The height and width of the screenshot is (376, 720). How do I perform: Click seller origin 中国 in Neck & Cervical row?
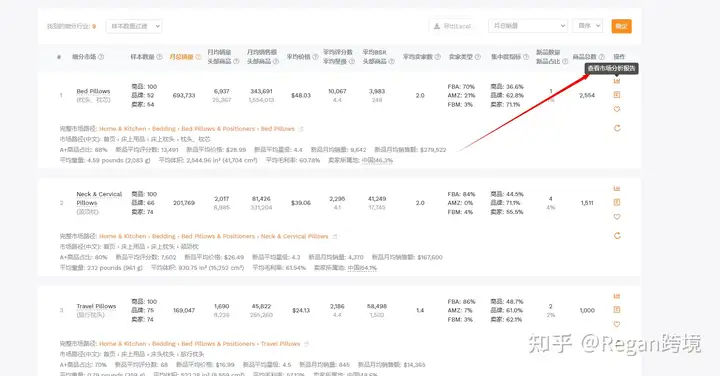click(362, 268)
